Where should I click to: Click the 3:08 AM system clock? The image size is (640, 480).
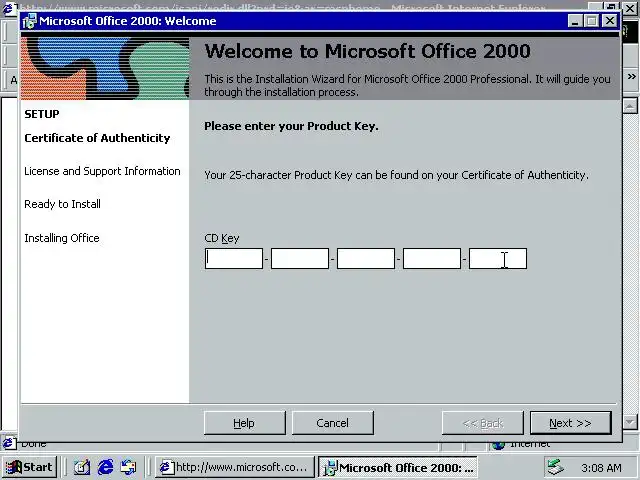601,468
